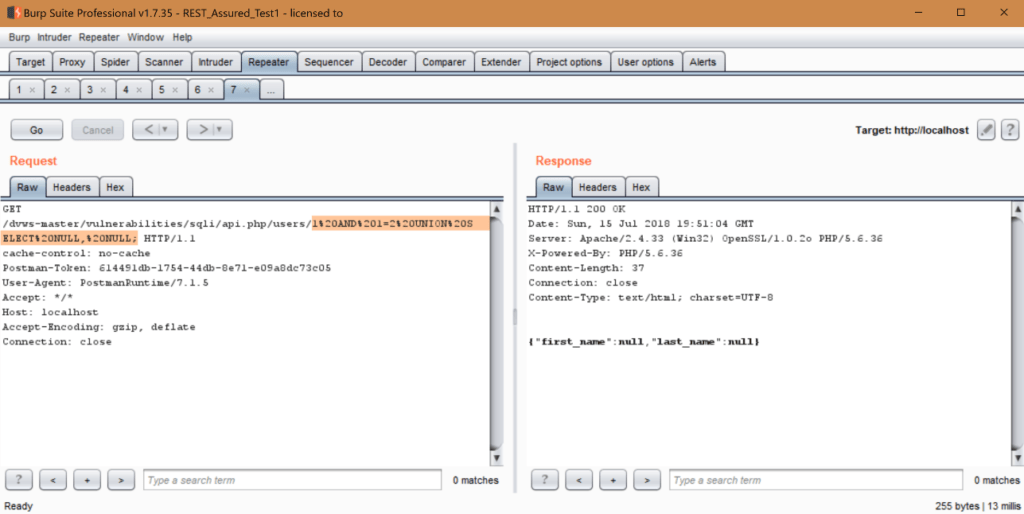Click request search help question mark button
Viewport: 1024px width, 514px height.
[x=20, y=480]
